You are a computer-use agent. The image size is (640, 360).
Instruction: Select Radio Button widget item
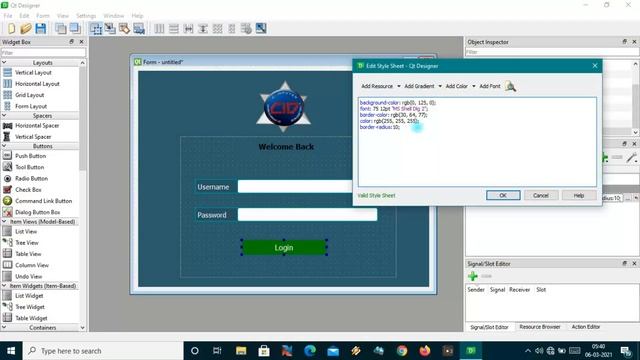31,178
